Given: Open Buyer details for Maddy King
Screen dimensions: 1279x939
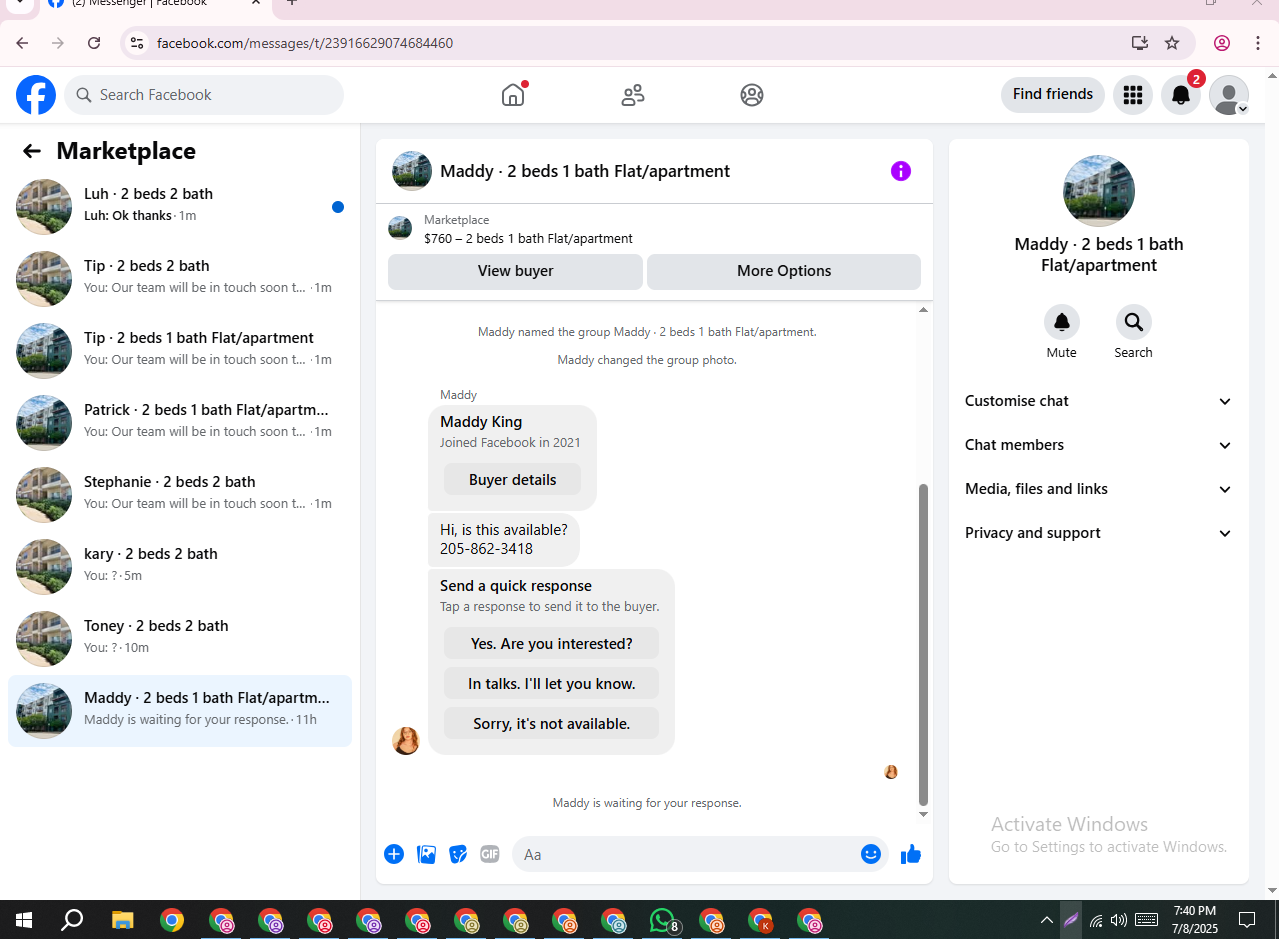Looking at the screenshot, I should (513, 480).
